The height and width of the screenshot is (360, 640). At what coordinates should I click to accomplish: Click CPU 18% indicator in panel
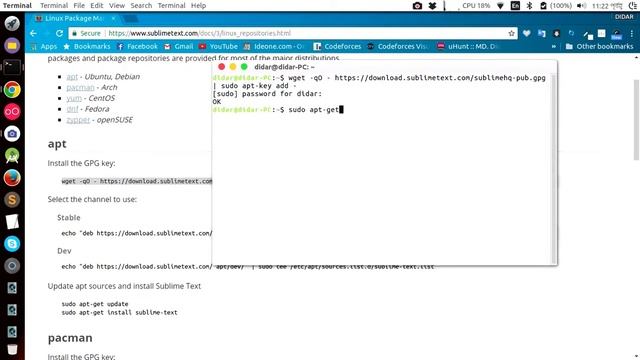pyautogui.click(x=476, y=6)
